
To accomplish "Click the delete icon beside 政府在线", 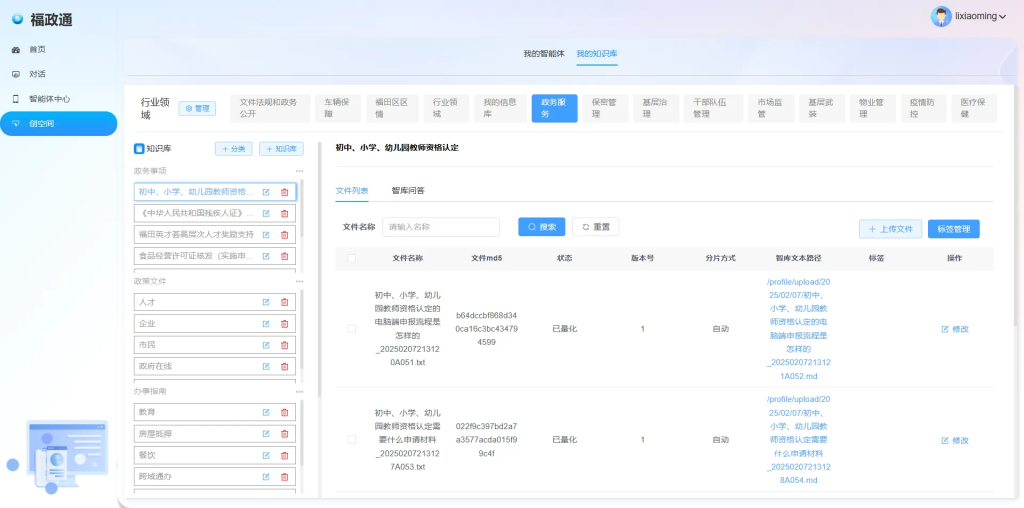I will click(284, 366).
